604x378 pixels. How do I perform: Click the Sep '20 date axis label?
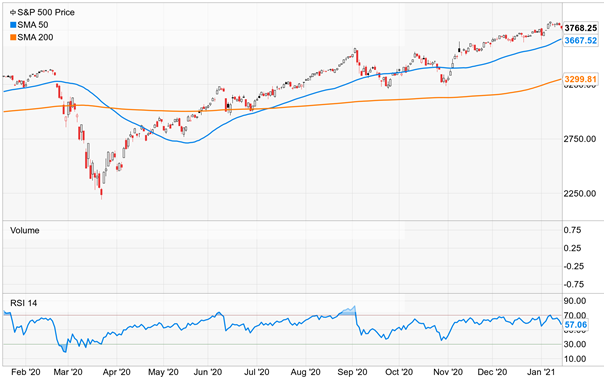[352, 372]
